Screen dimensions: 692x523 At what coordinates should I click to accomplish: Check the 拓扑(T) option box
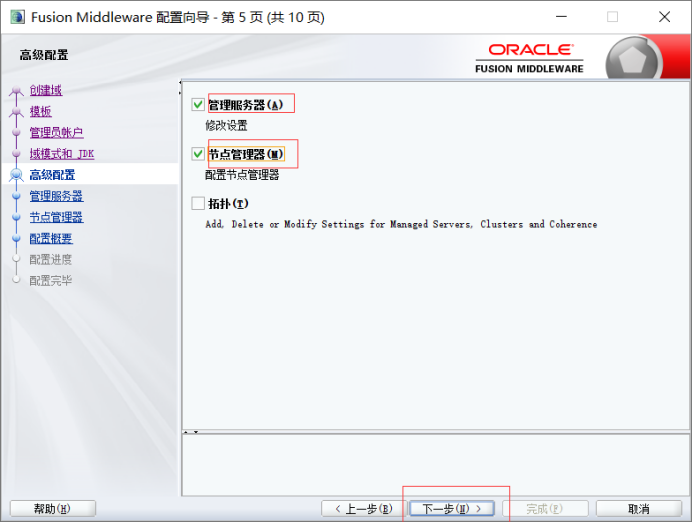click(x=198, y=204)
